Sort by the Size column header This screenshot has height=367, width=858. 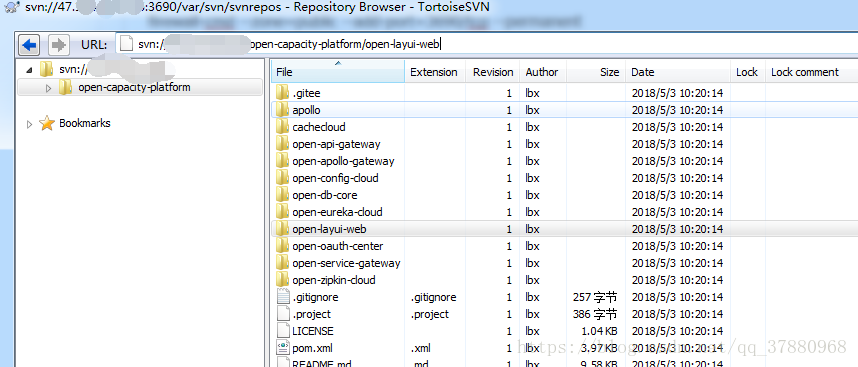pyautogui.click(x=596, y=72)
